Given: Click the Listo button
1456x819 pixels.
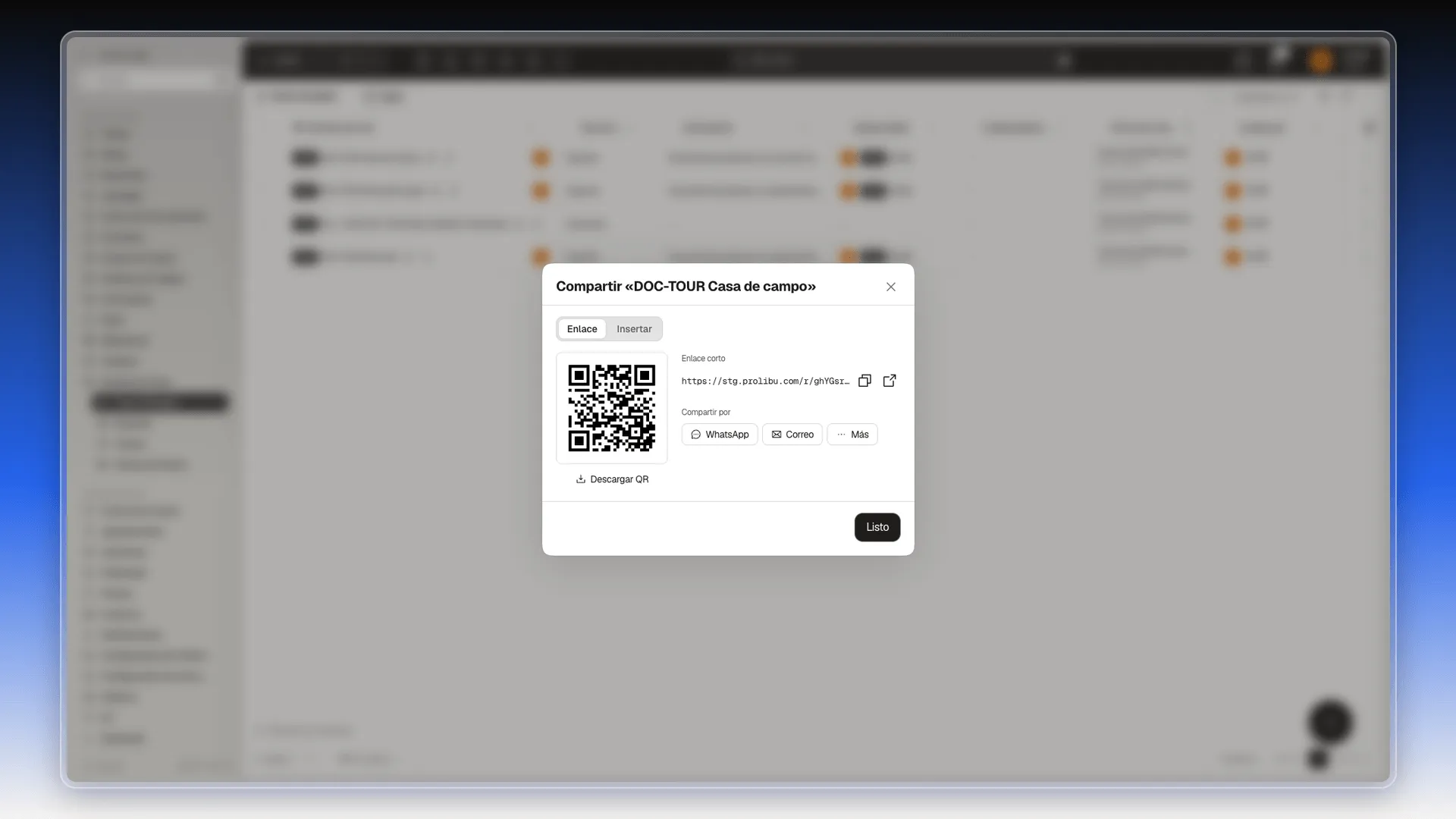Looking at the screenshot, I should pyautogui.click(x=877, y=527).
